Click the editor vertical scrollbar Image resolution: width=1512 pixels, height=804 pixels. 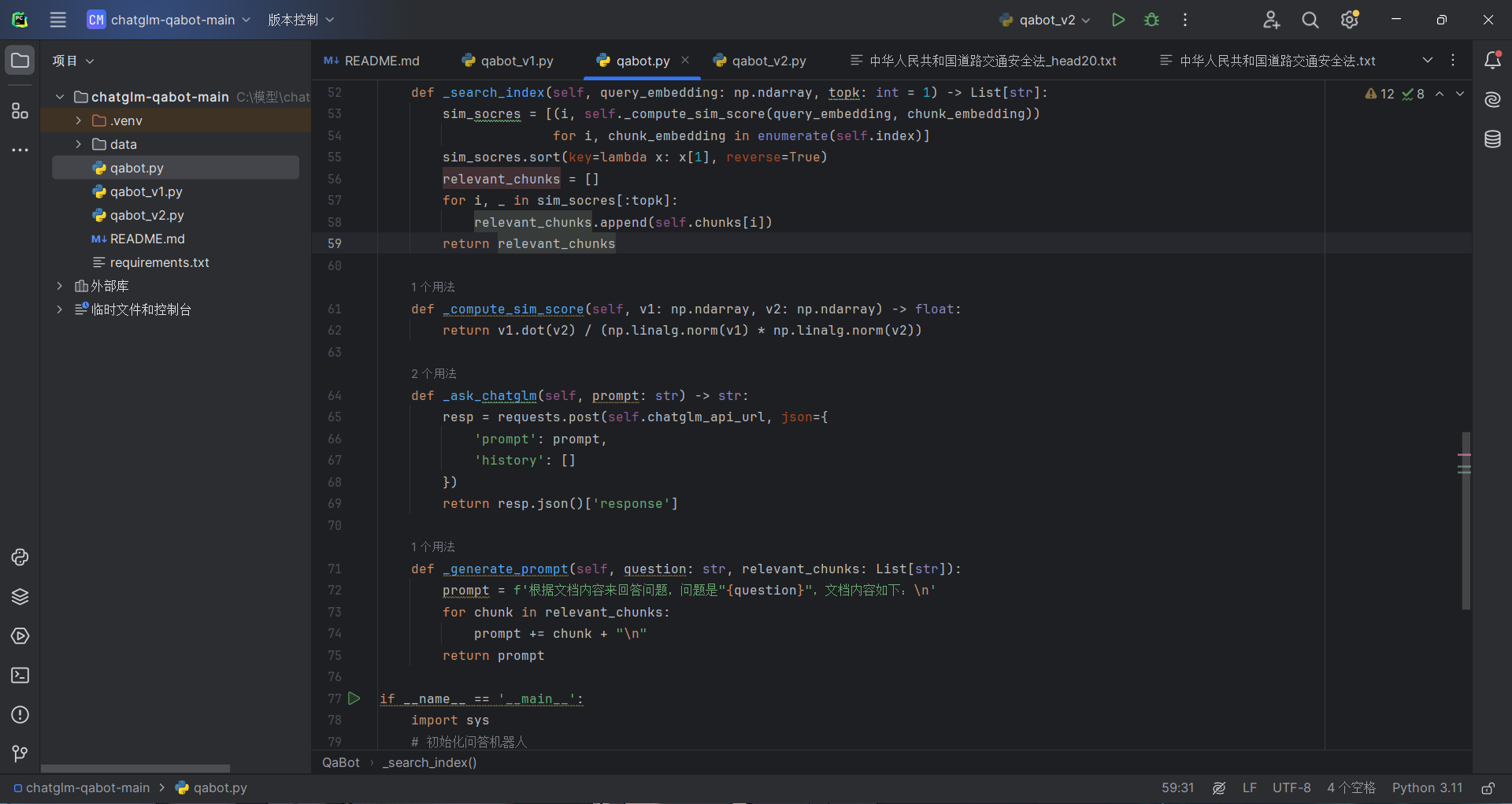[1466, 520]
